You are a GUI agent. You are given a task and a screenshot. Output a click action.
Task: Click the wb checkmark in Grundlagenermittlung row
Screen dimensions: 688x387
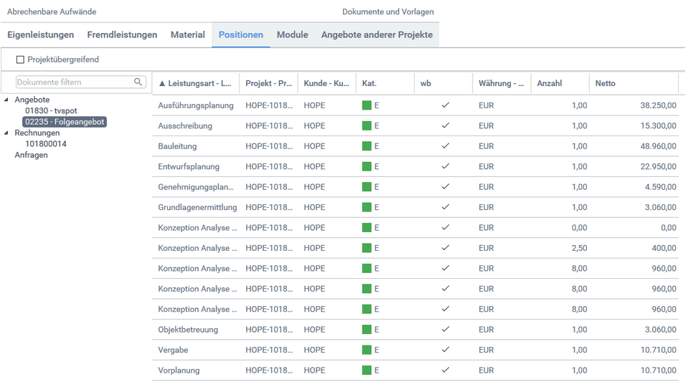(x=445, y=207)
